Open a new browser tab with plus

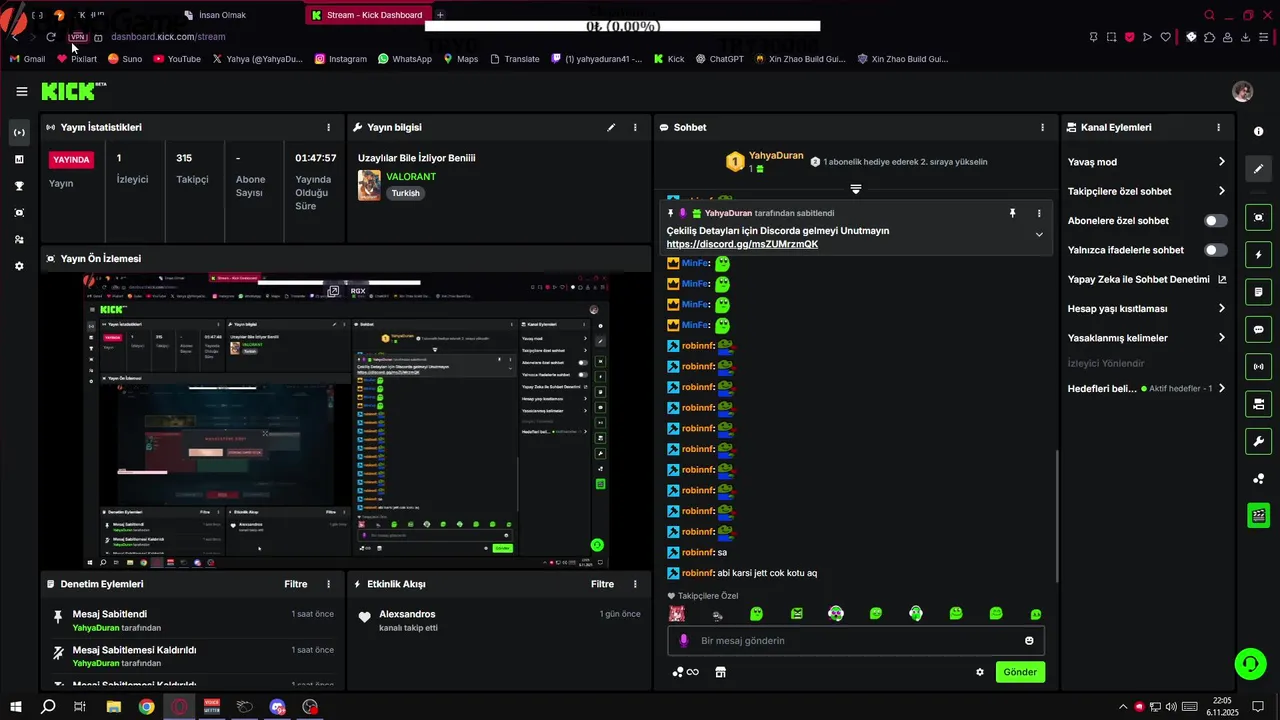point(440,15)
